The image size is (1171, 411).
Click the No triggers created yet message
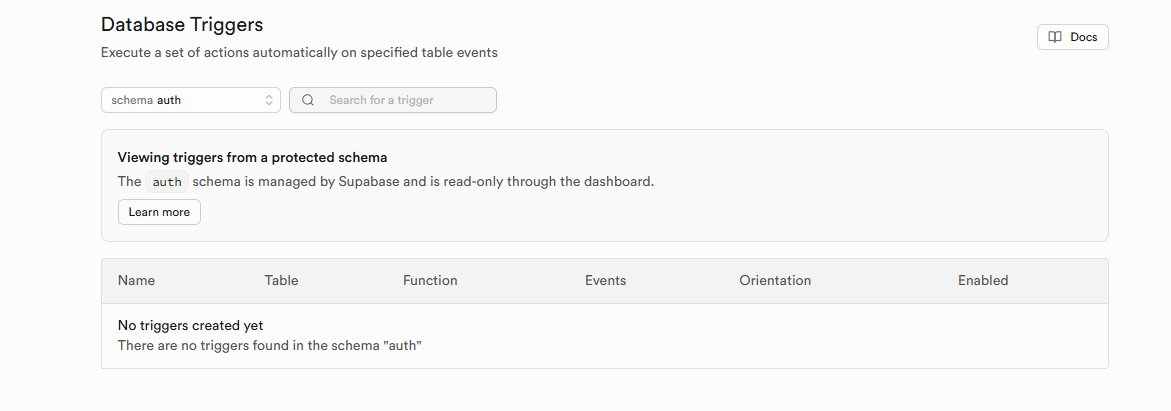tap(190, 326)
